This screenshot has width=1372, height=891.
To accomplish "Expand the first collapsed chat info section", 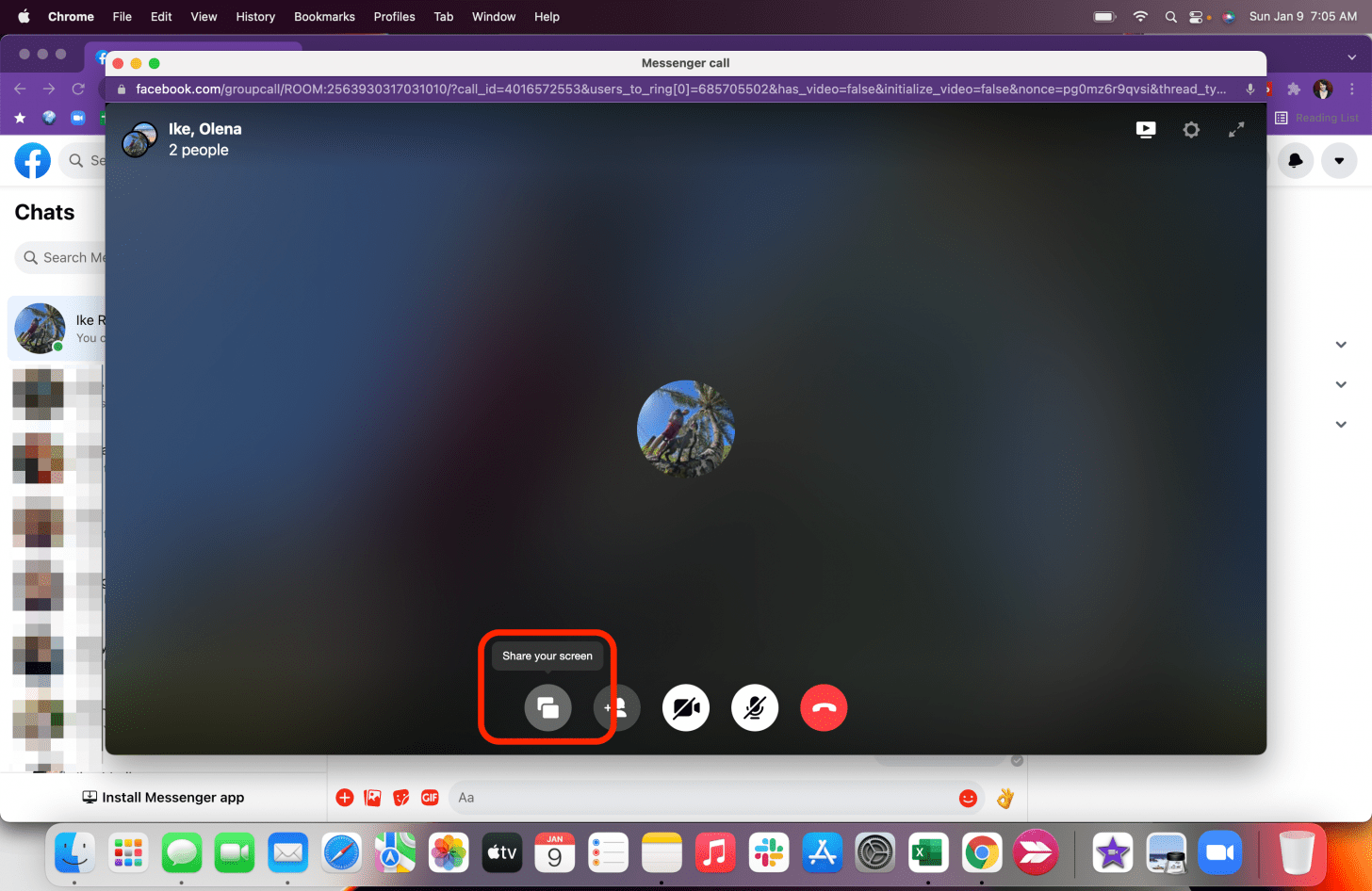I will (x=1341, y=345).
